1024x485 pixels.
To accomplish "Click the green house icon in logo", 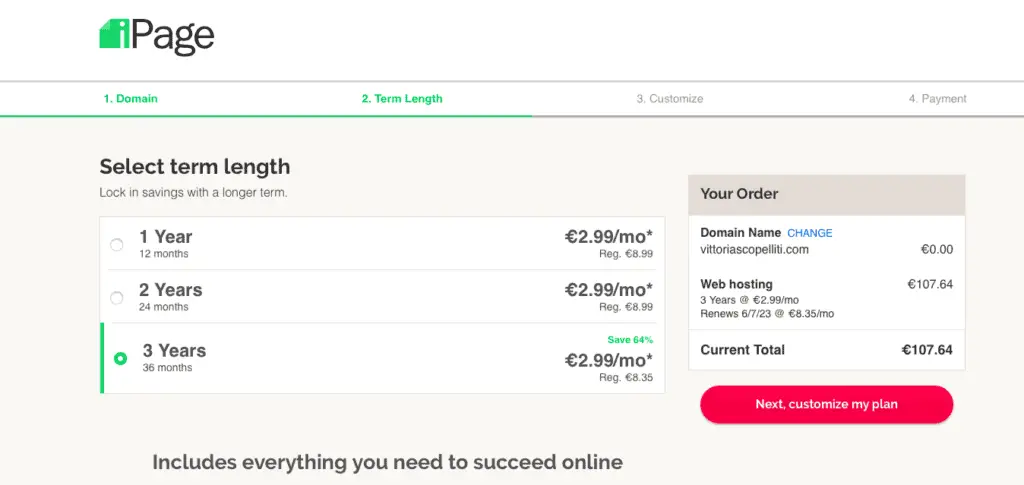I will (114, 33).
